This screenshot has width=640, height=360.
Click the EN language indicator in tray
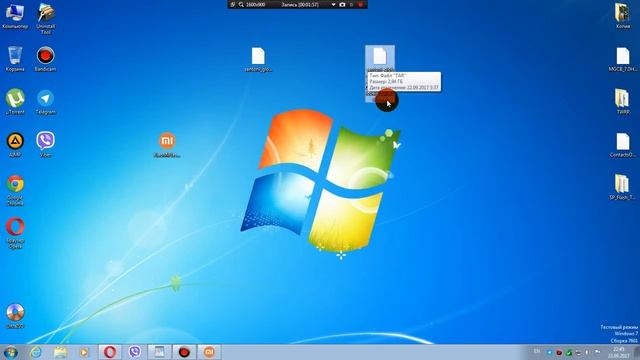pos(537,351)
